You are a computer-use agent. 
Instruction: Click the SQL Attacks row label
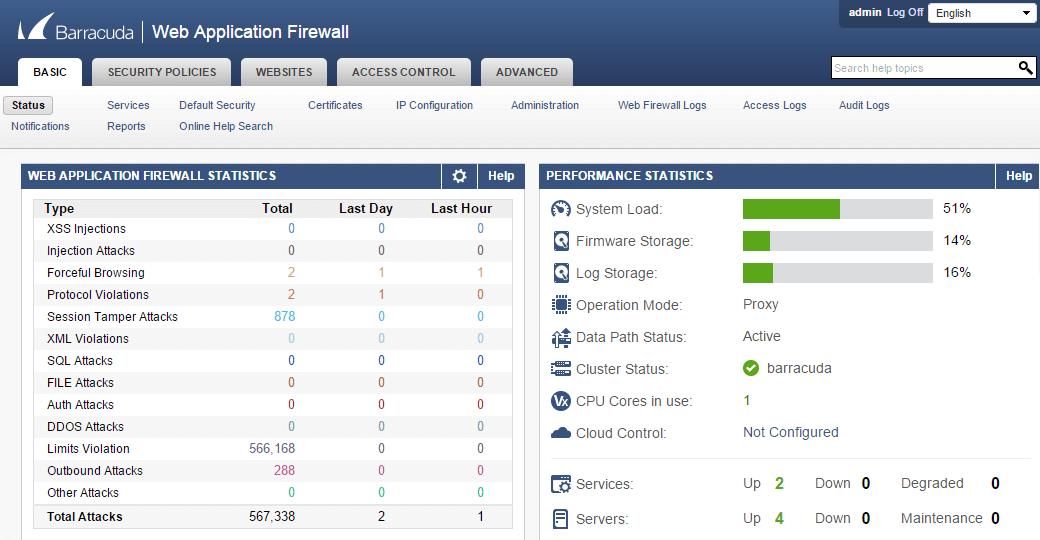pyautogui.click(x=80, y=361)
